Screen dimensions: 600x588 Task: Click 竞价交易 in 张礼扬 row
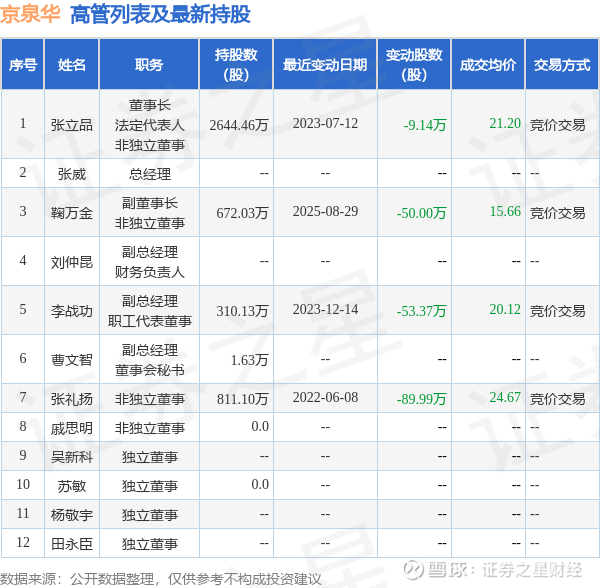[x=558, y=399]
